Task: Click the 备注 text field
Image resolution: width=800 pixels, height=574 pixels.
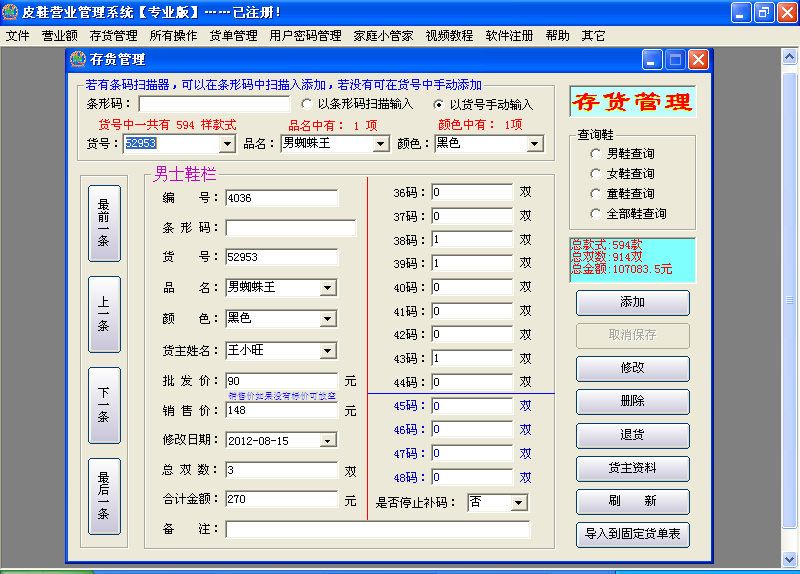Action: [377, 529]
